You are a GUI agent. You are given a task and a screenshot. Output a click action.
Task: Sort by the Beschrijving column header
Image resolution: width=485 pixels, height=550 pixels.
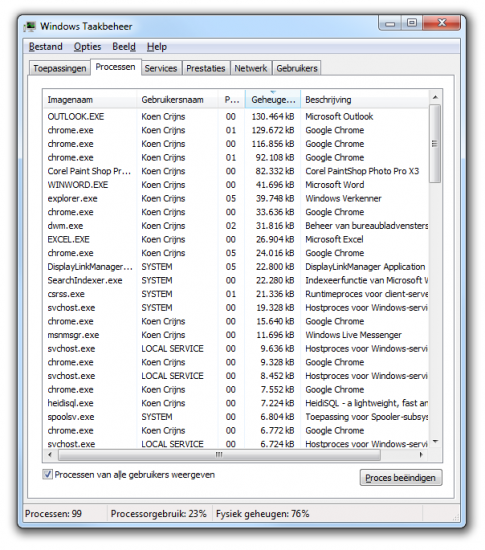365,100
